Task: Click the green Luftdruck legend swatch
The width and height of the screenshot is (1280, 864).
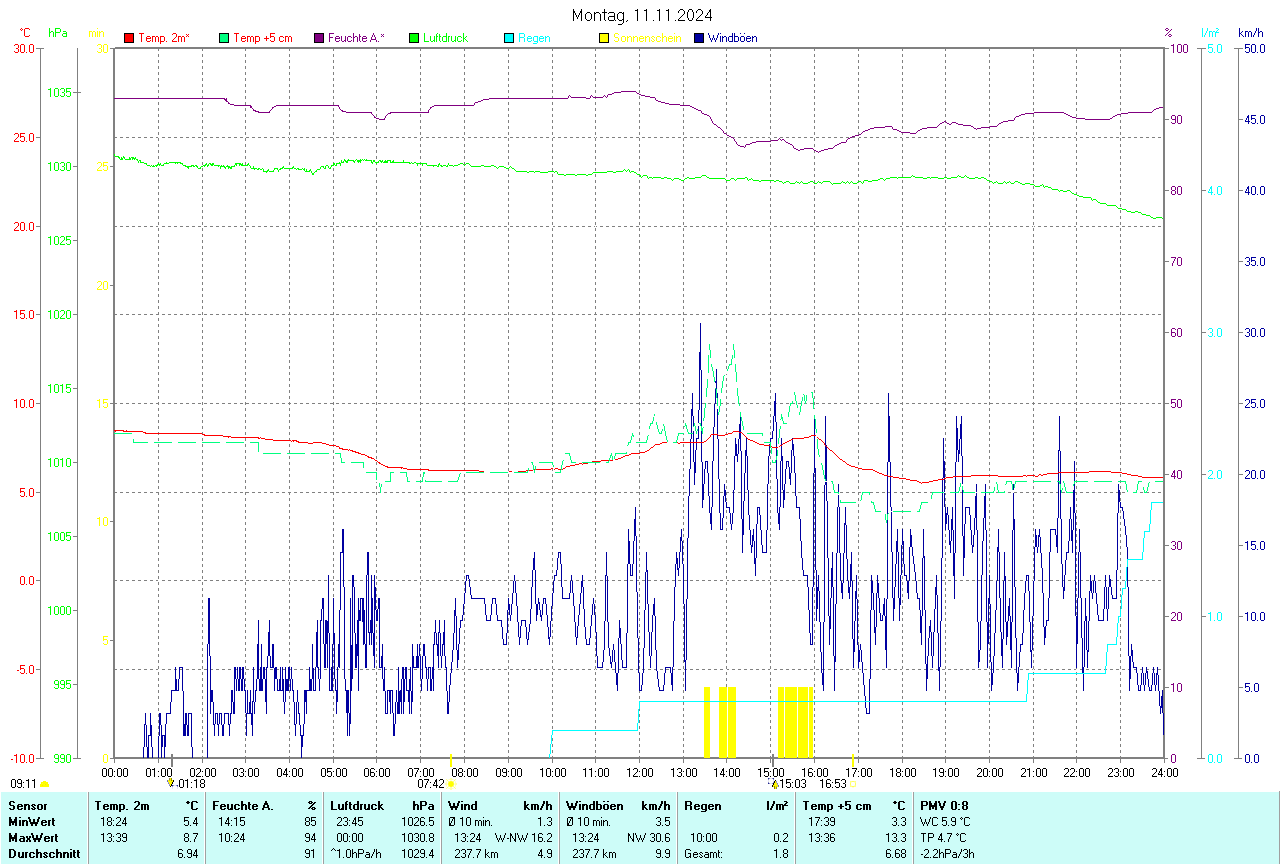Action: [414, 38]
